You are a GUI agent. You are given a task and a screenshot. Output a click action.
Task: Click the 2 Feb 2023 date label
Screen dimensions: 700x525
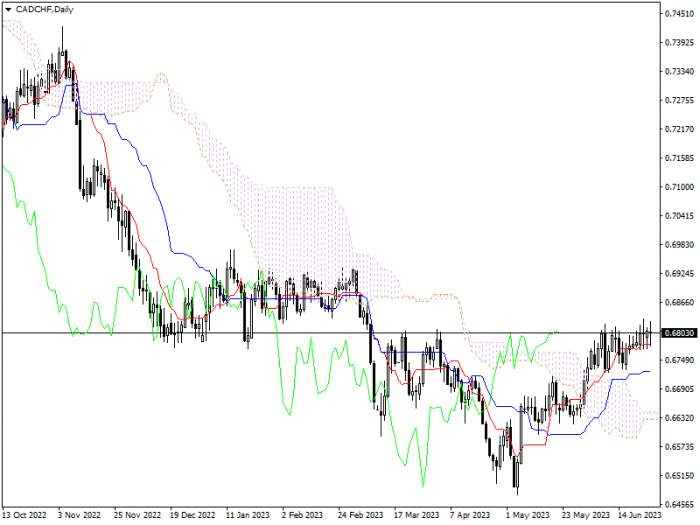click(x=303, y=515)
